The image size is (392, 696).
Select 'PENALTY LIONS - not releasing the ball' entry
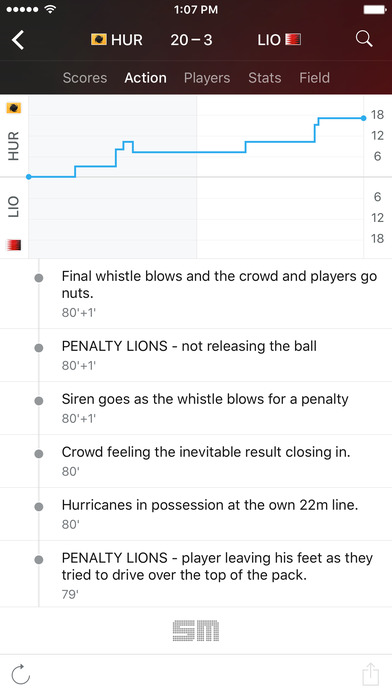click(x=196, y=355)
